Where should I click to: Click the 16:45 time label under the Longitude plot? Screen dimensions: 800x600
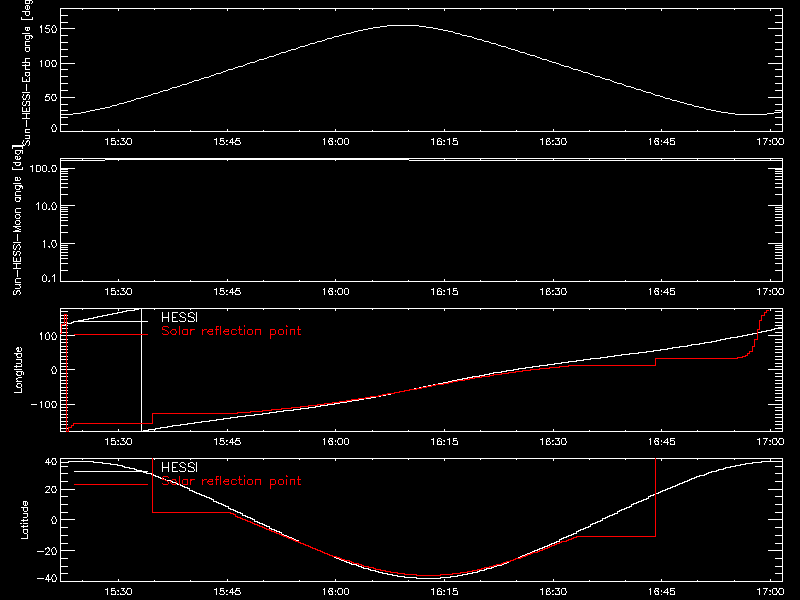pos(662,442)
